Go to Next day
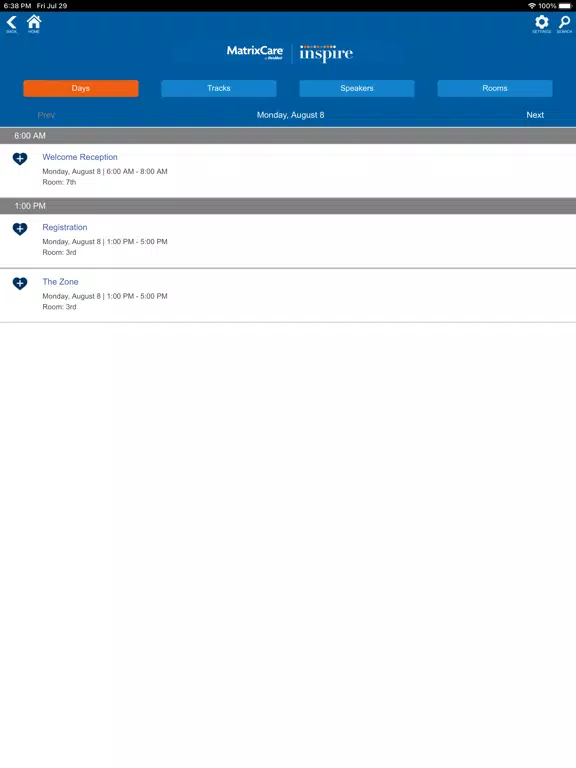The image size is (576, 768). [535, 115]
